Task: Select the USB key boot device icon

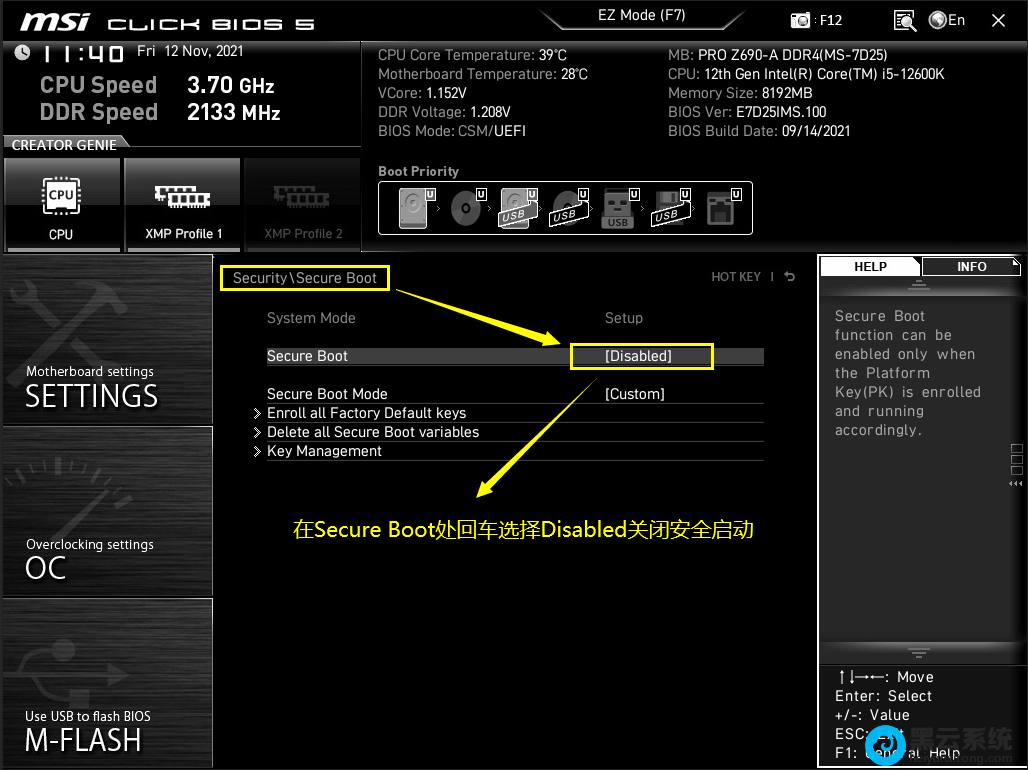Action: pos(618,208)
